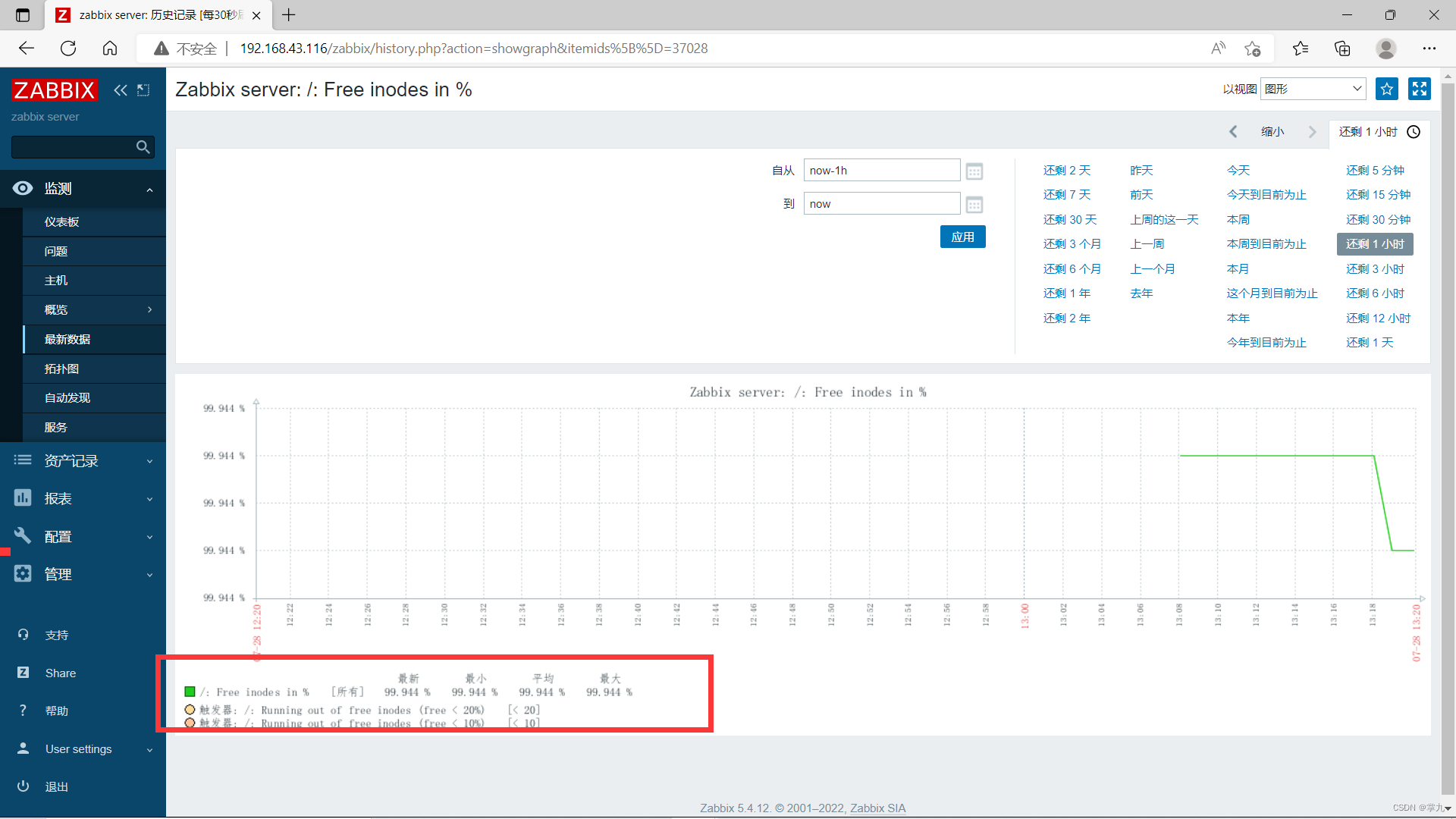The height and width of the screenshot is (819, 1456).
Task: Click the sidebar search magnifier icon
Action: tap(143, 147)
